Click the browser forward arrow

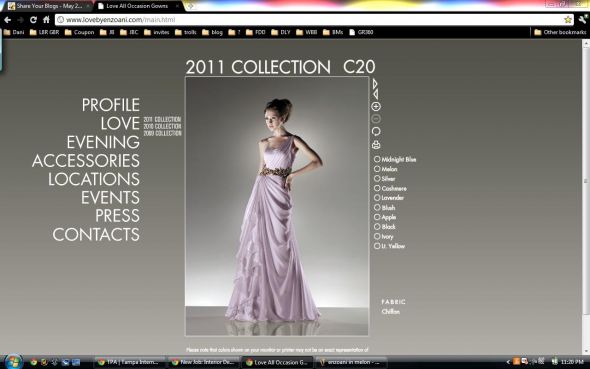[x=20, y=20]
